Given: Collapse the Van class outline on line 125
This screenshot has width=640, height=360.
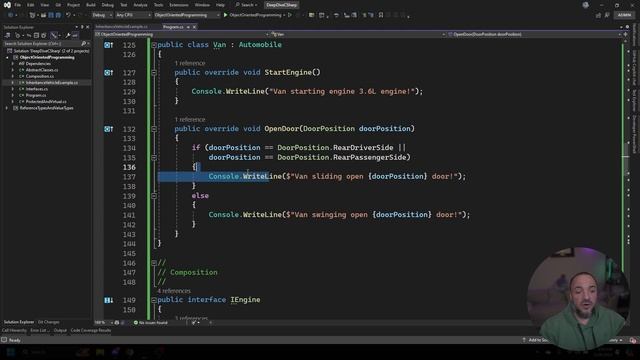Looking at the screenshot, I should pos(154,45).
